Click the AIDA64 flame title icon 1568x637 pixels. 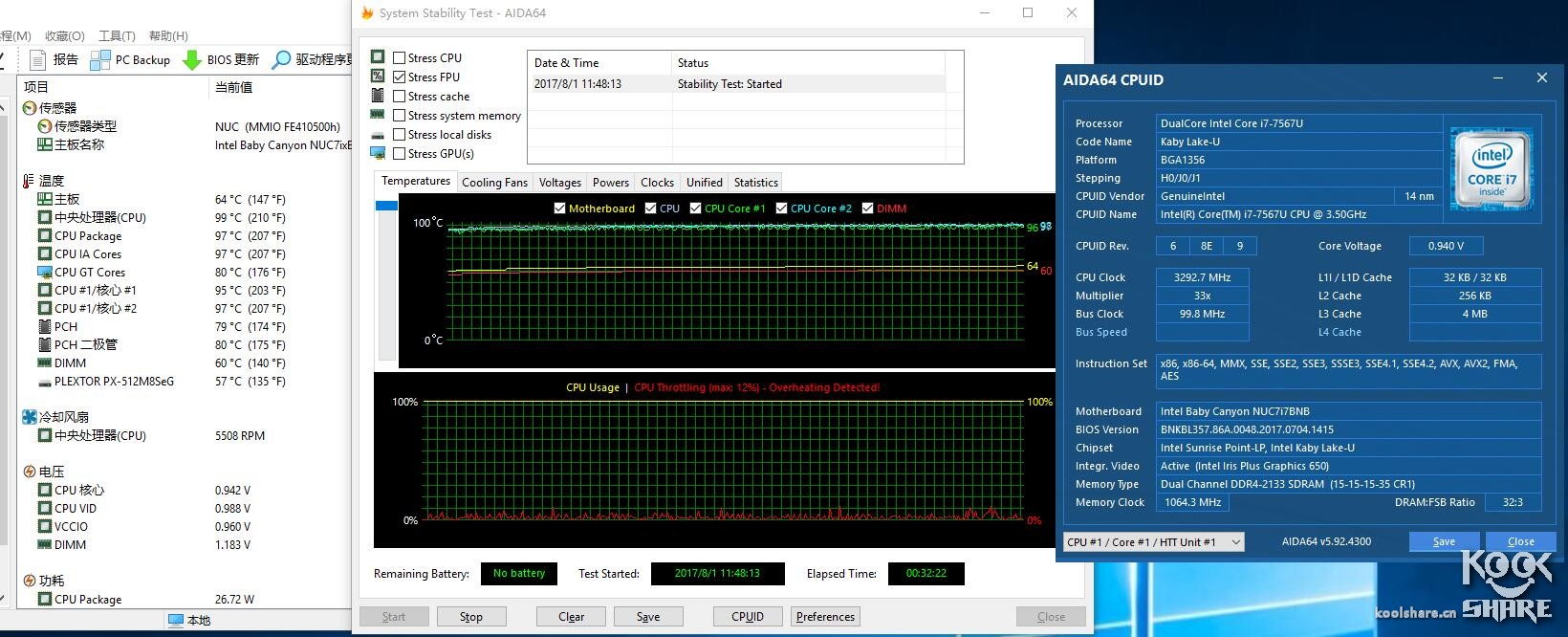coord(367,13)
